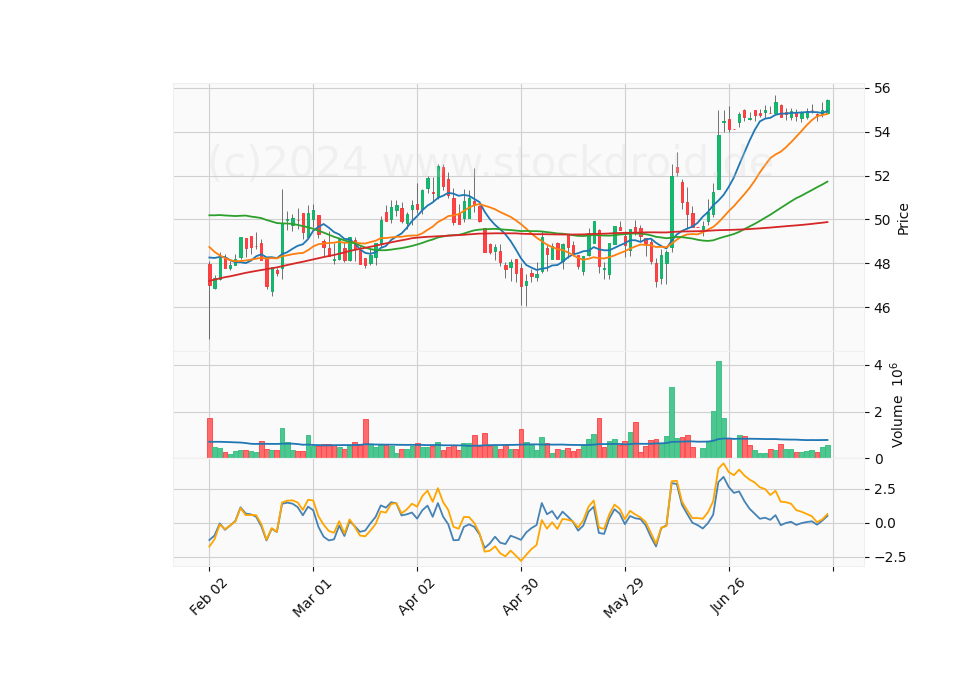
Task: Click the price axis value 48
Action: click(x=882, y=264)
